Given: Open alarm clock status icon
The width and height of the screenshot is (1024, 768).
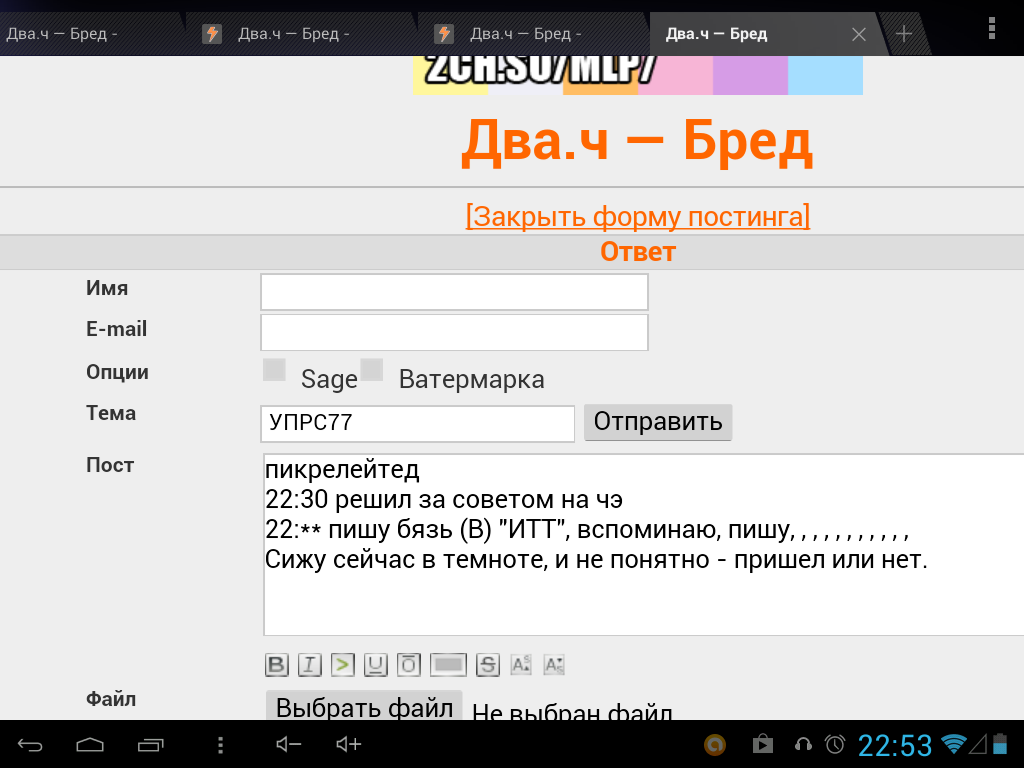Looking at the screenshot, I should coord(835,744).
